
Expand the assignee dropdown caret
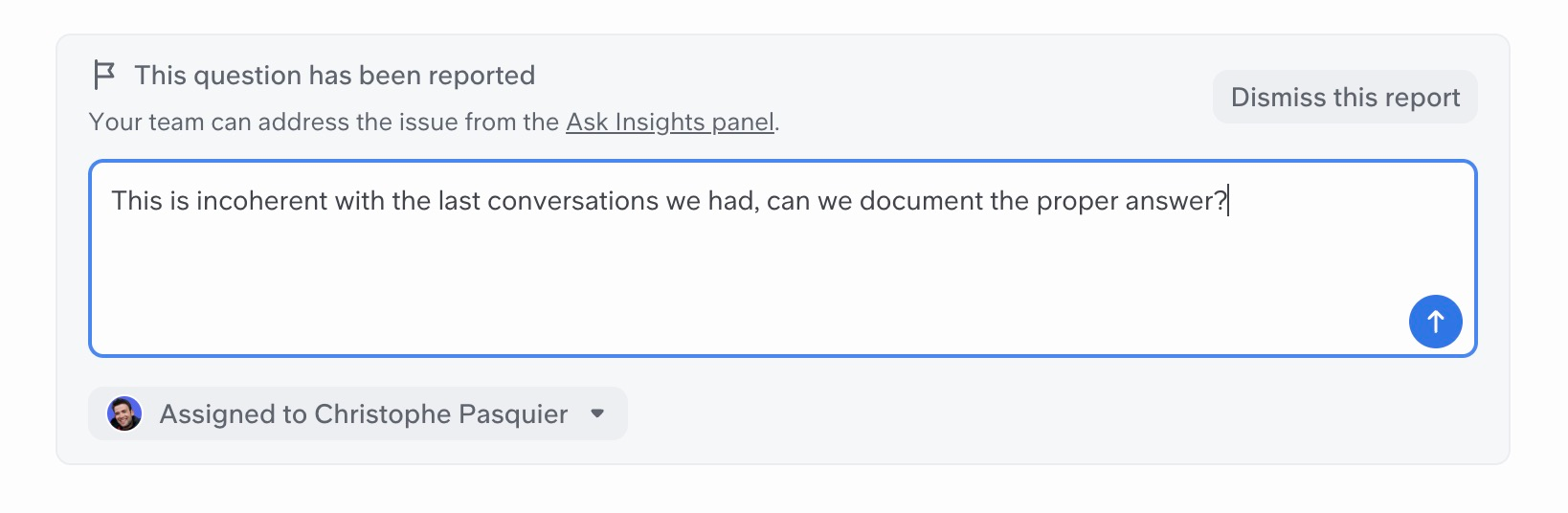click(x=597, y=413)
